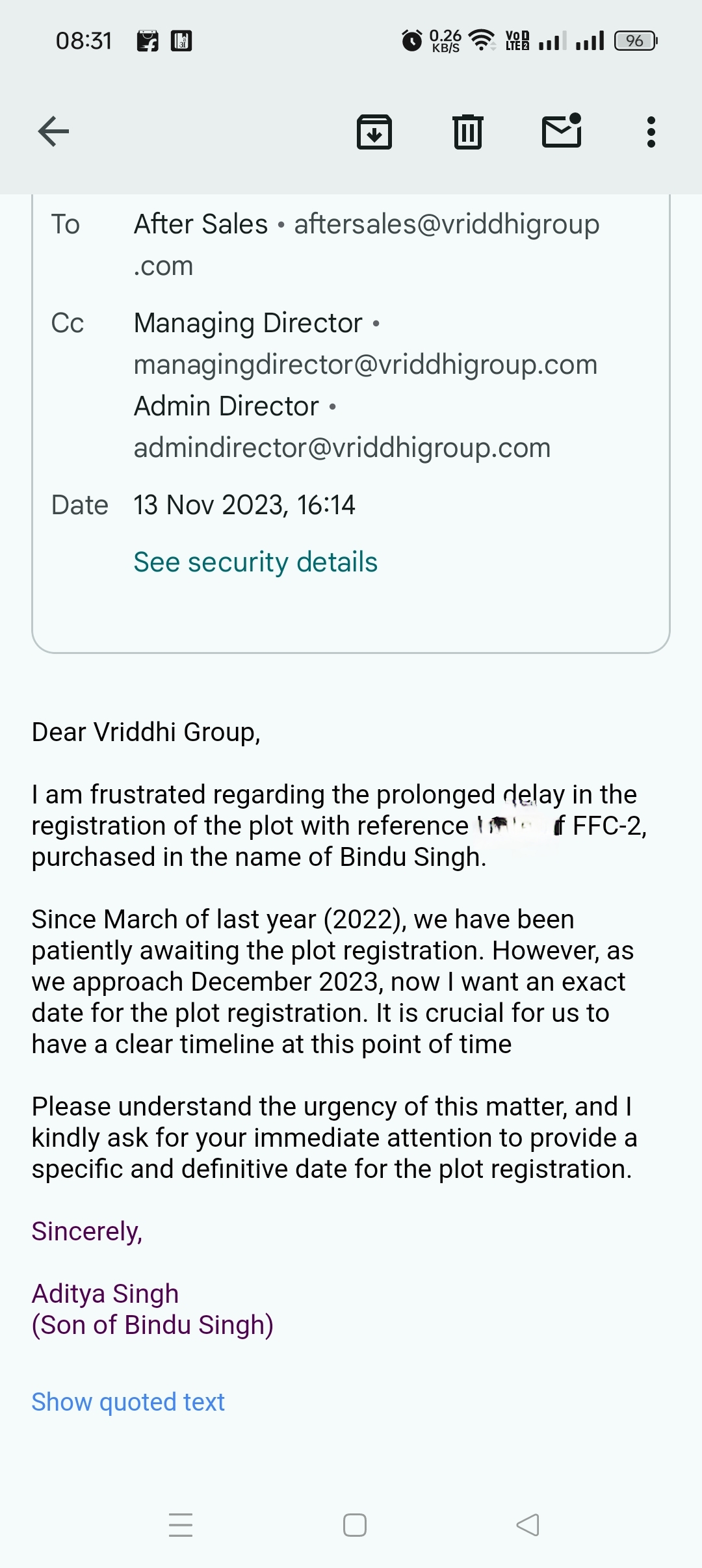Tap the alarm icon in status bar
This screenshot has width=702, height=1568.
pyautogui.click(x=411, y=40)
